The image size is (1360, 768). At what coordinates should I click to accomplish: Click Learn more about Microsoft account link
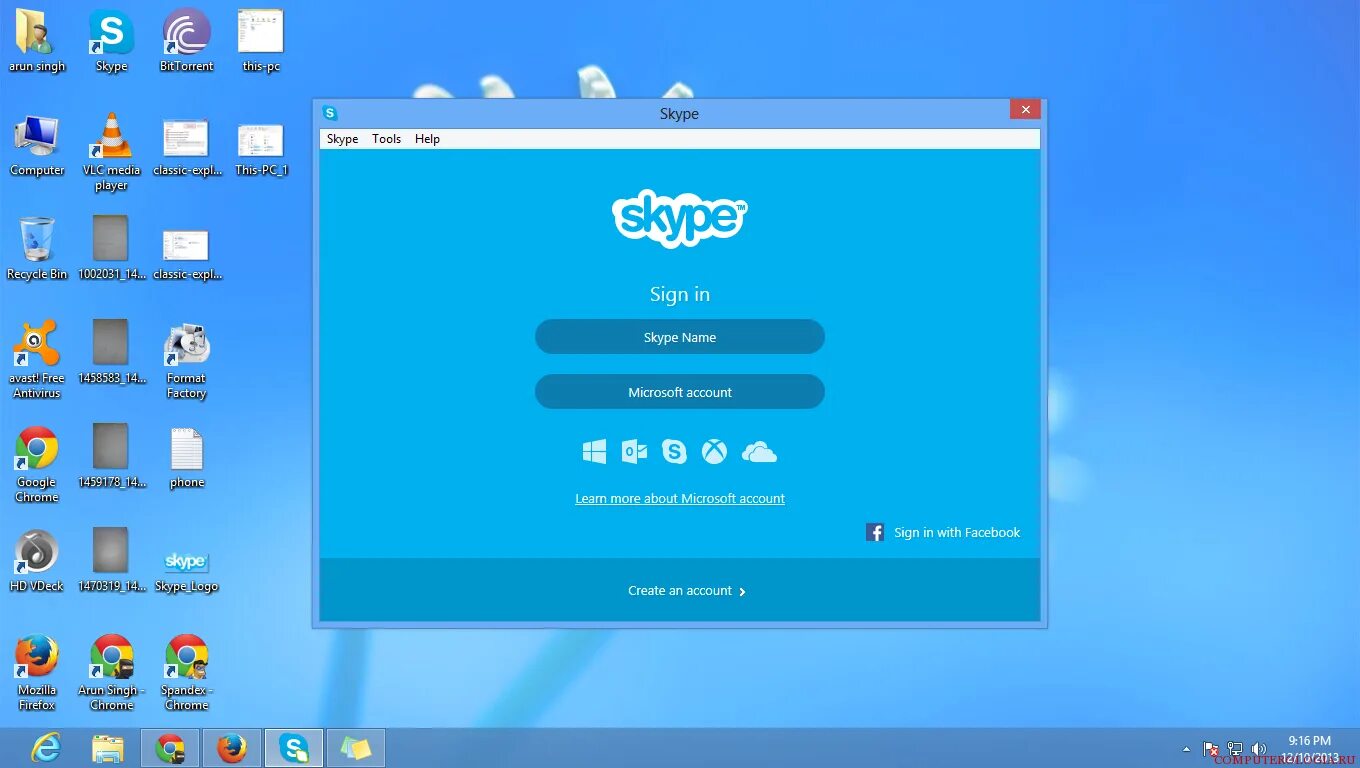pos(680,498)
